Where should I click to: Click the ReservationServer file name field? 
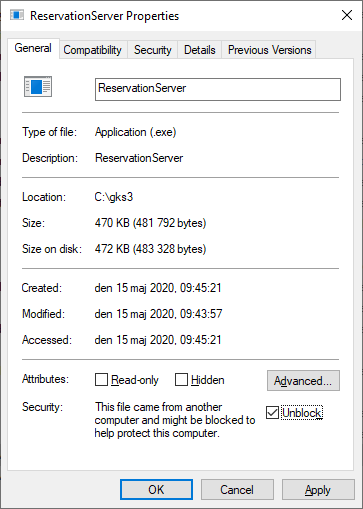218,89
